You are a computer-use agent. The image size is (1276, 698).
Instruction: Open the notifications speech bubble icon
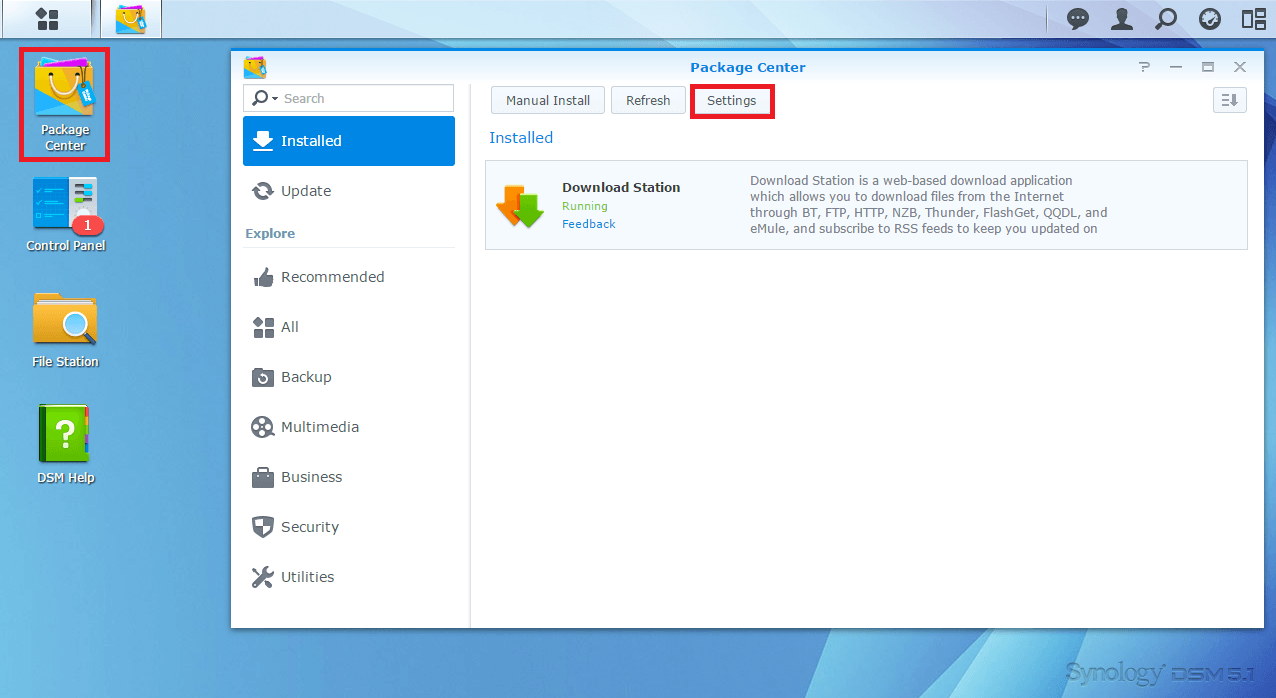click(x=1078, y=18)
